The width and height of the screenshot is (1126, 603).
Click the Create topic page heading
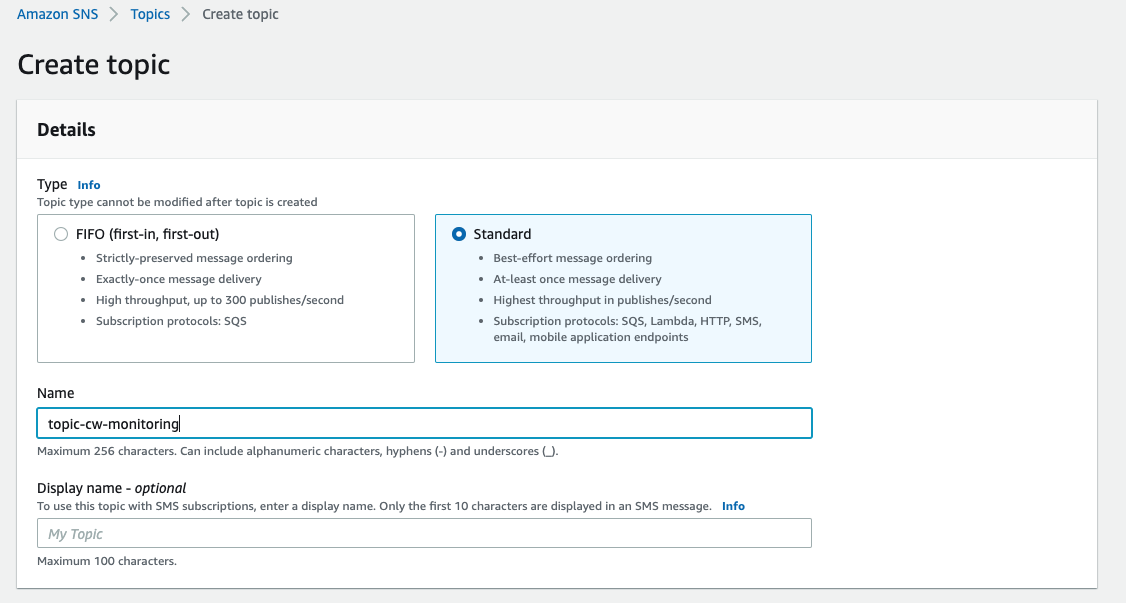94,65
